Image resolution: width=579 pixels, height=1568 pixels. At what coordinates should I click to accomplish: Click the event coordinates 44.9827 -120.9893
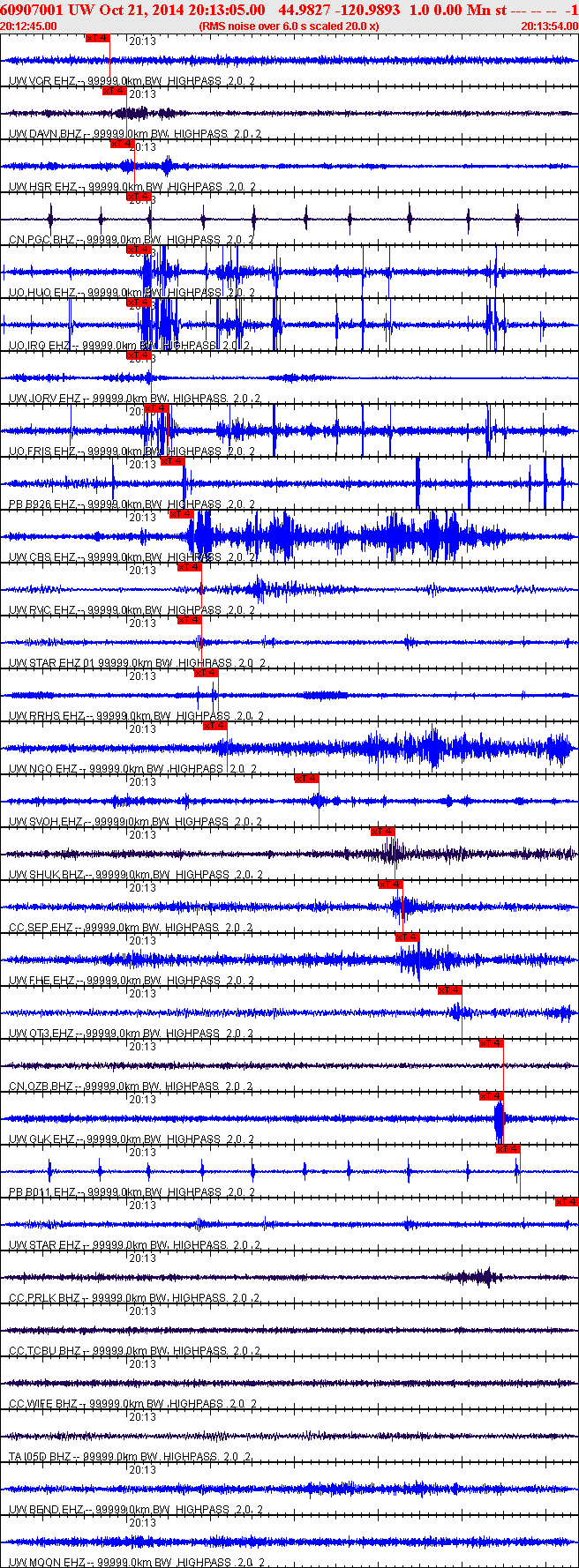tap(338, 10)
